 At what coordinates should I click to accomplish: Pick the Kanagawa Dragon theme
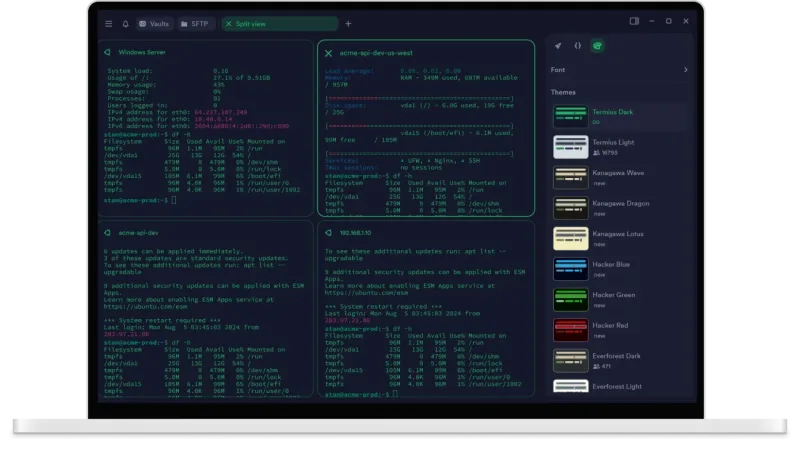click(619, 208)
